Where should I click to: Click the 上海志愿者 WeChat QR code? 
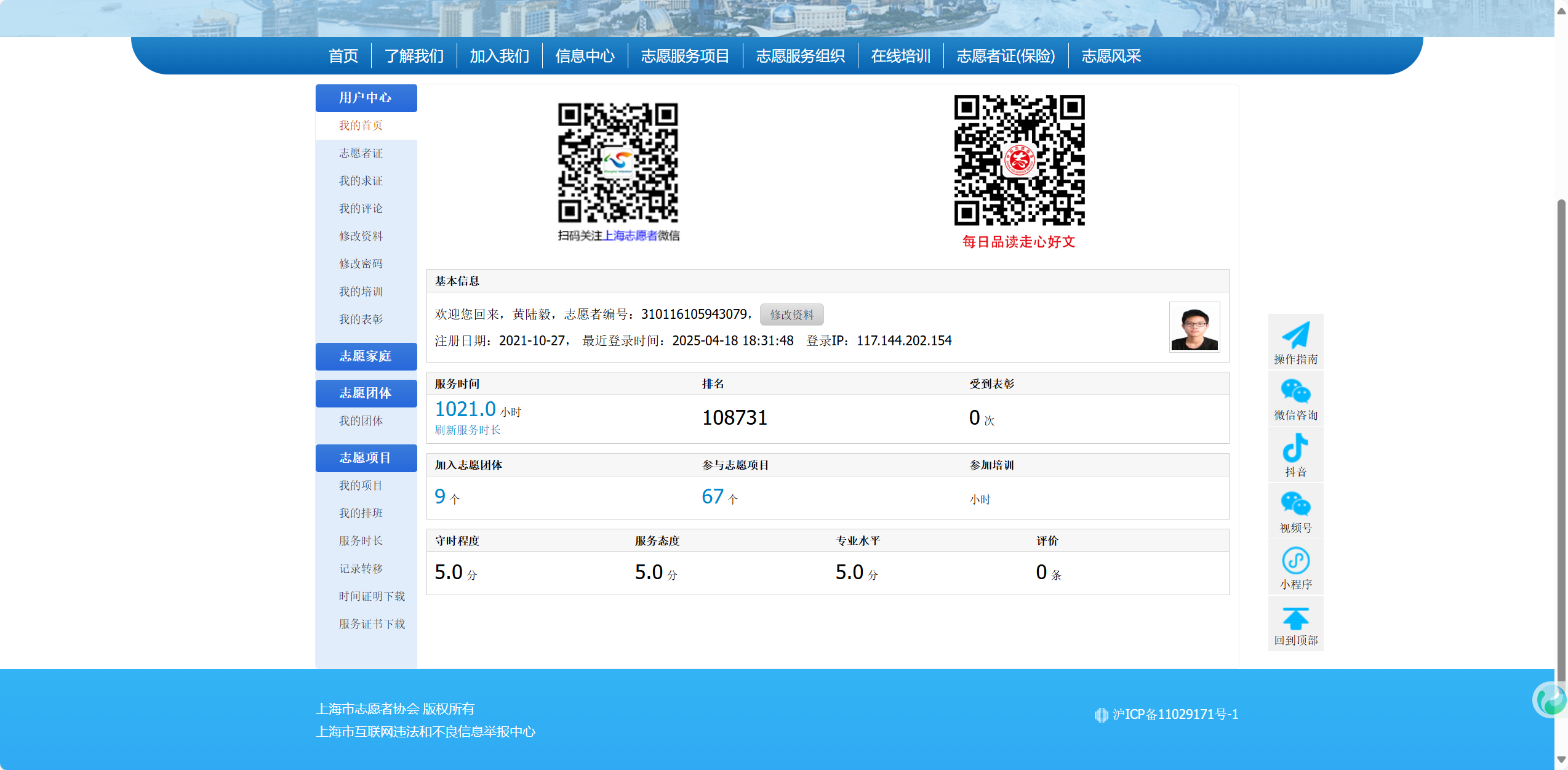(618, 162)
